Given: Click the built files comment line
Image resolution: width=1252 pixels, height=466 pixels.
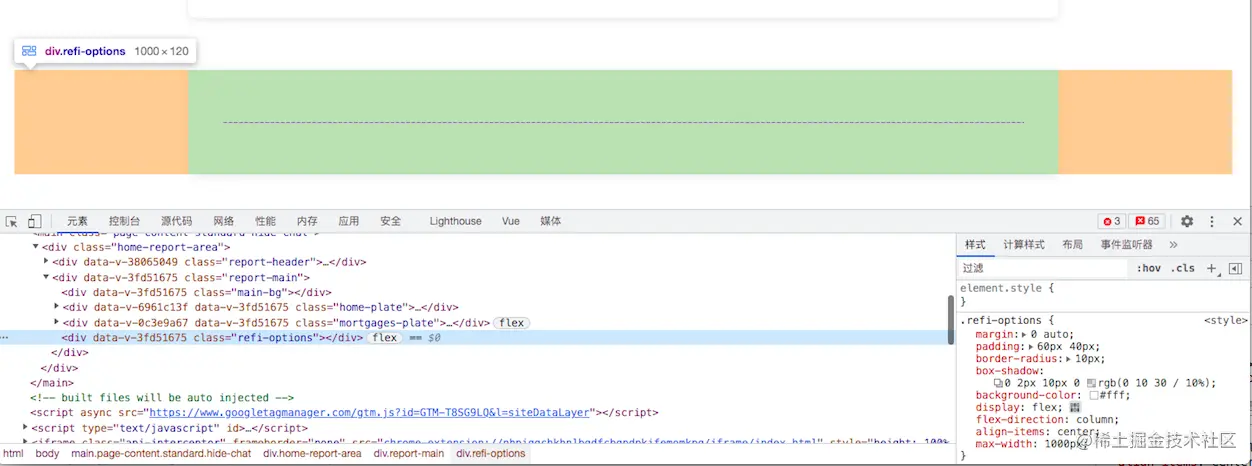Looking at the screenshot, I should (x=162, y=397).
